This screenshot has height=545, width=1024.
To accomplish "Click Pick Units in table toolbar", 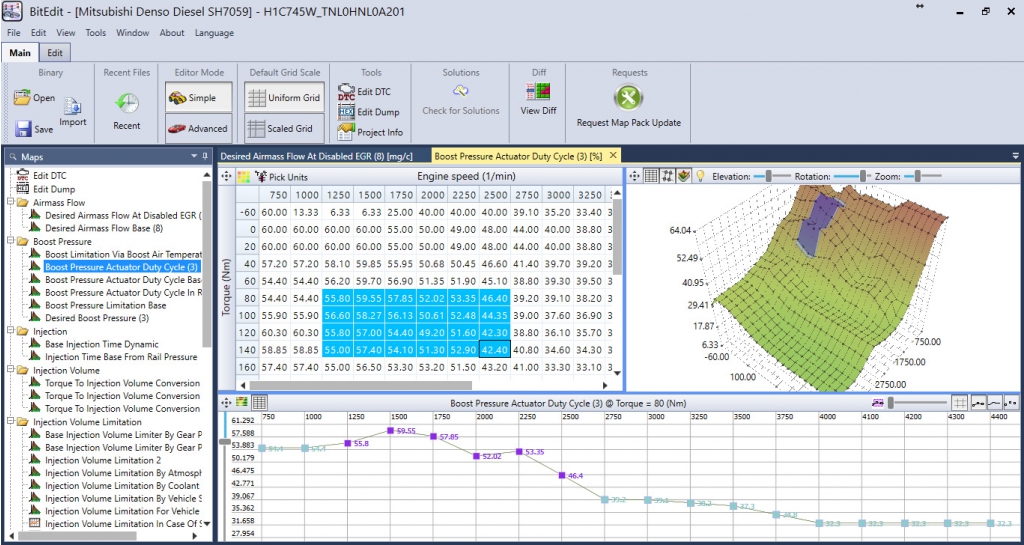I will pos(281,177).
